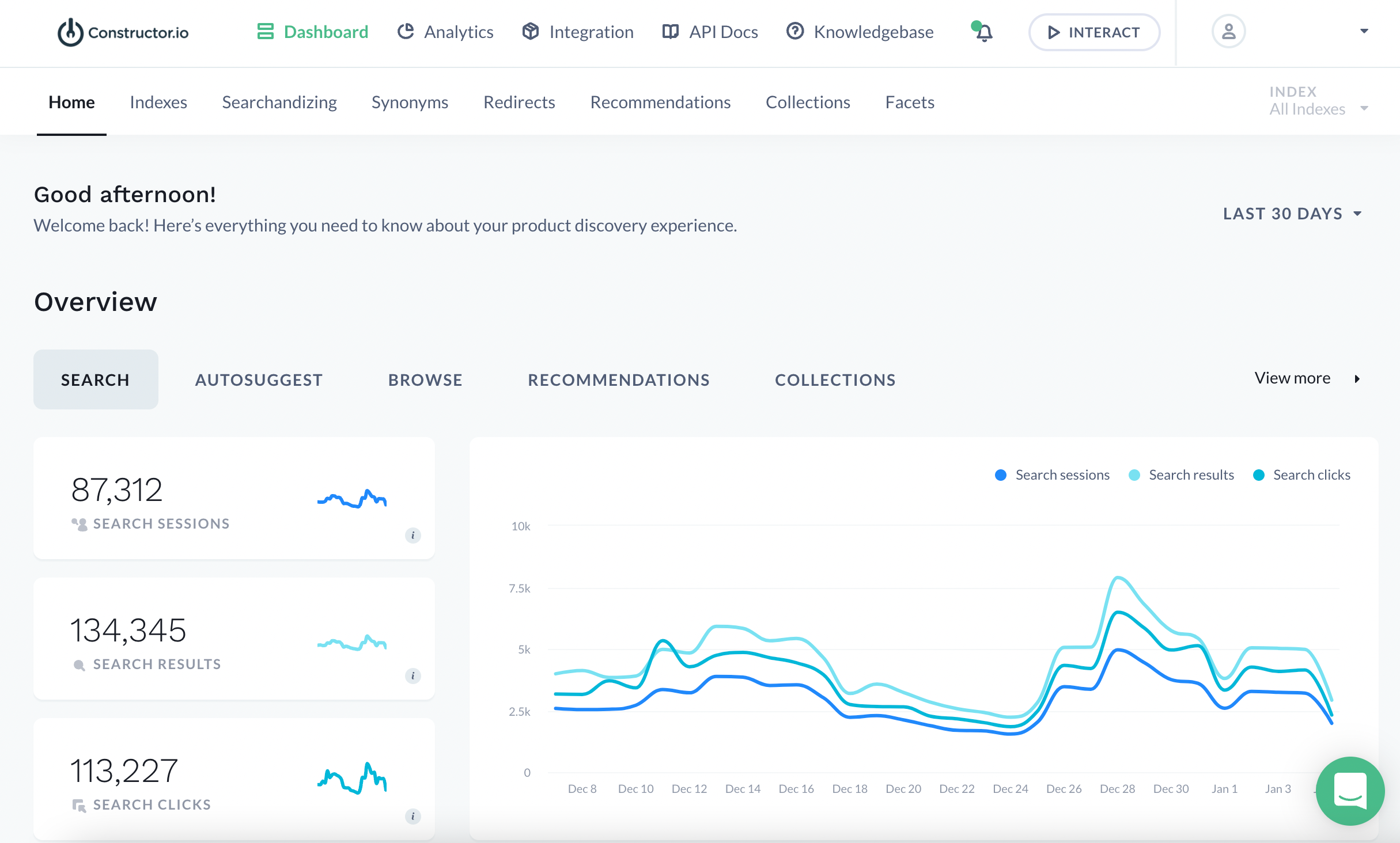
Task: Click the View more link
Action: tap(1292, 378)
